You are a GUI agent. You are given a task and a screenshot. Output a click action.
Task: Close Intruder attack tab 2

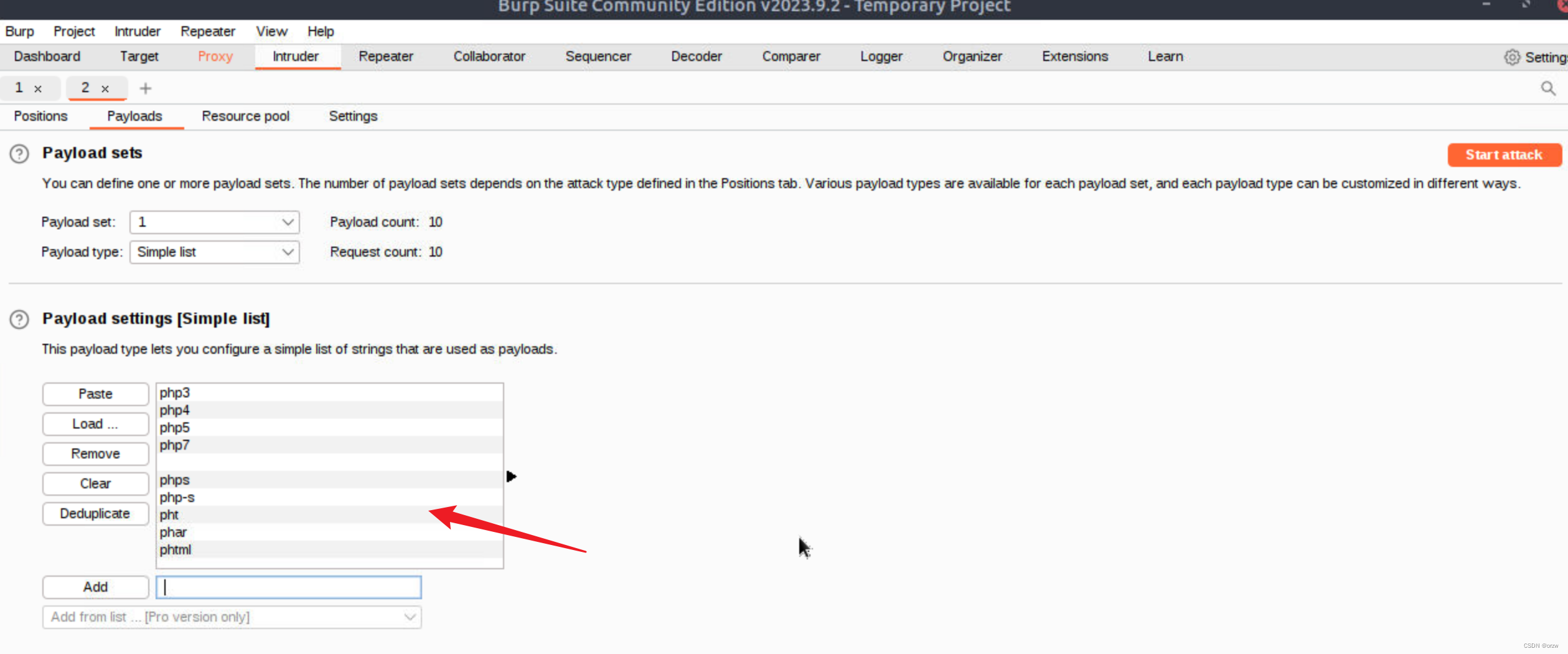click(x=105, y=88)
